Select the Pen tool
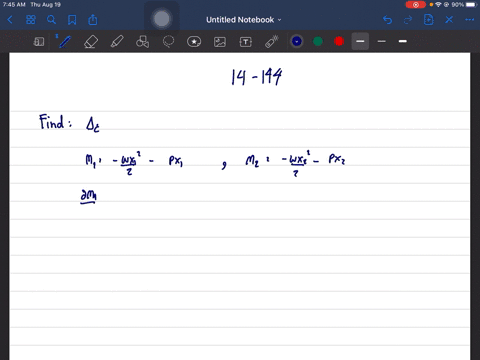The height and width of the screenshot is (360, 480). [65, 42]
